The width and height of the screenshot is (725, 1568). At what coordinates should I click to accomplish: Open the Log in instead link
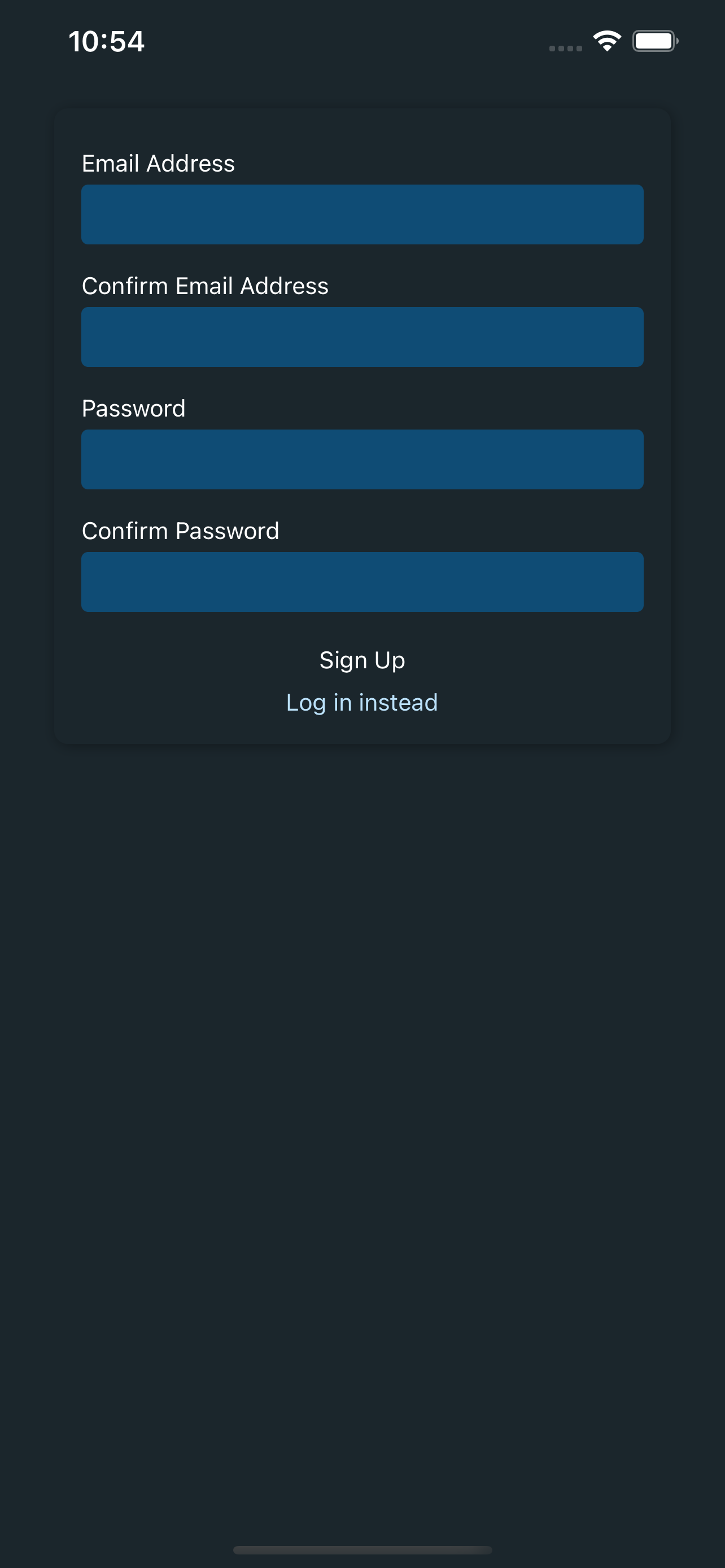(362, 702)
